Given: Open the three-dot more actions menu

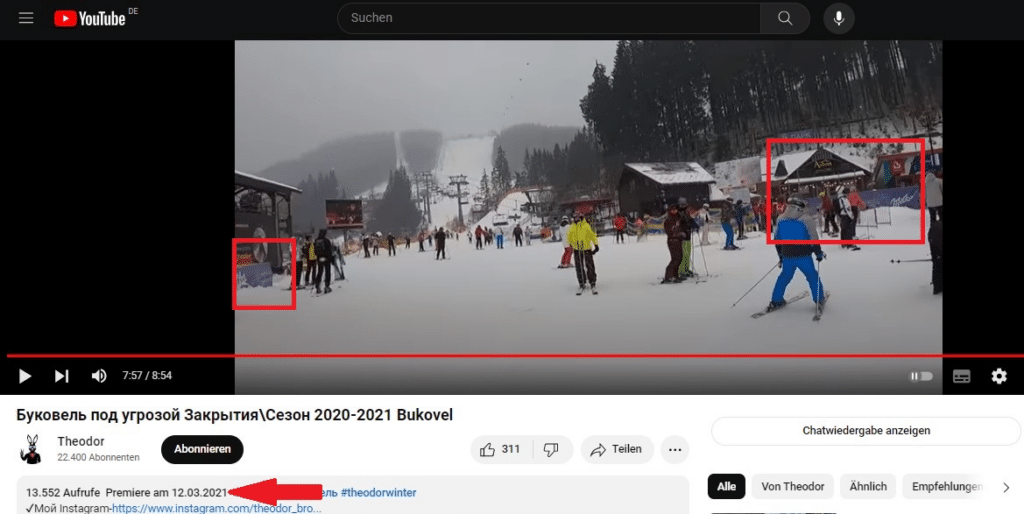Looking at the screenshot, I should pyautogui.click(x=675, y=449).
